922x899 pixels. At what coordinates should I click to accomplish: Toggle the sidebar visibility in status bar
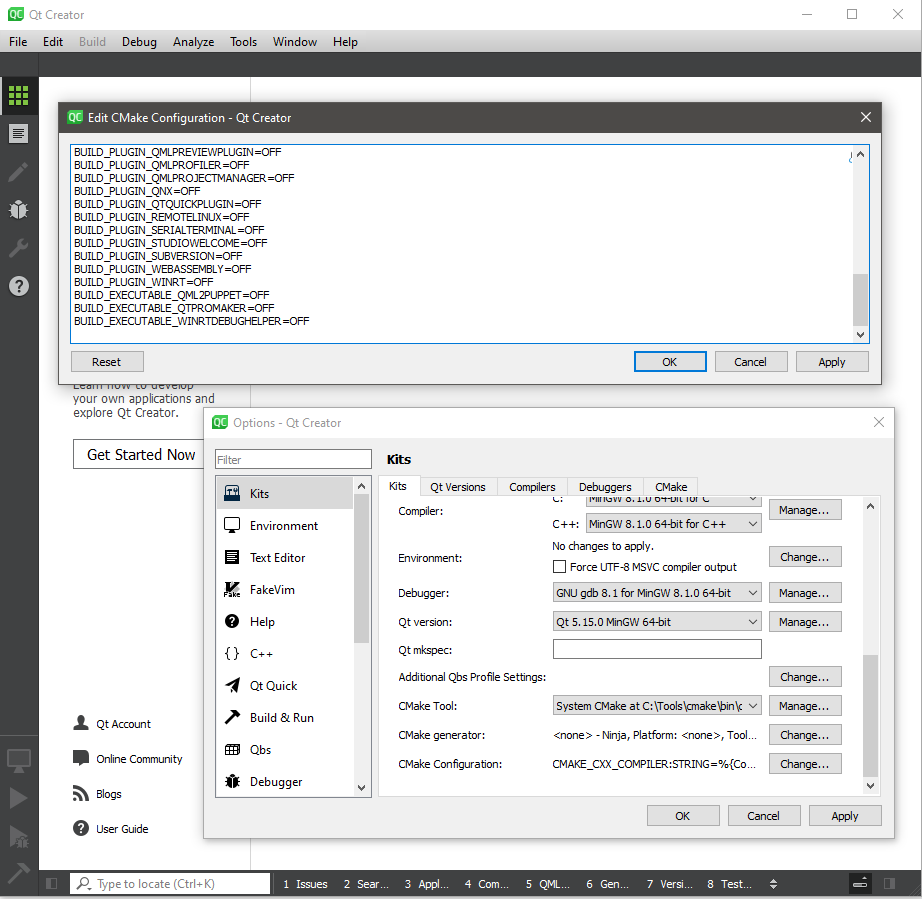tap(52, 884)
